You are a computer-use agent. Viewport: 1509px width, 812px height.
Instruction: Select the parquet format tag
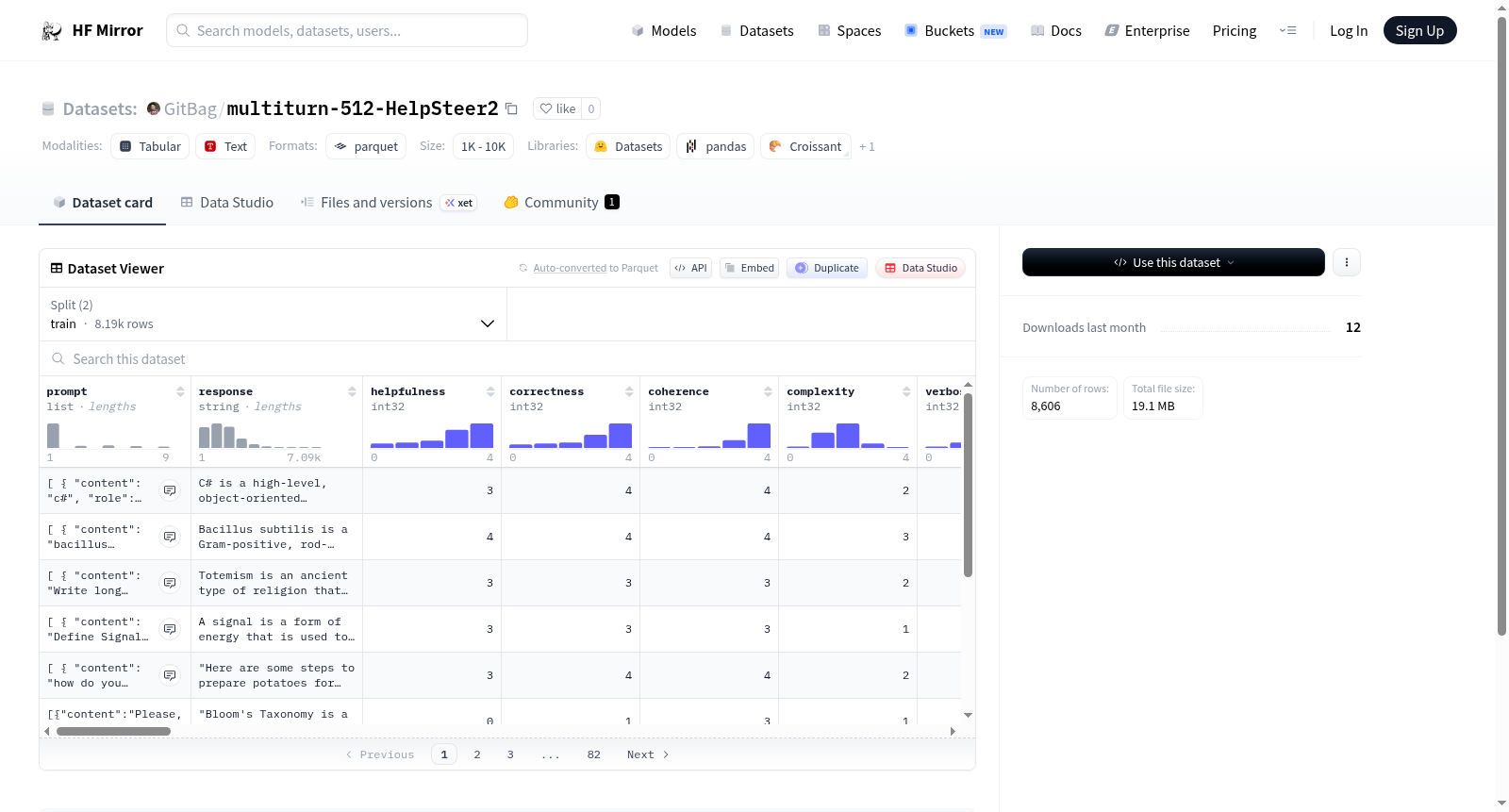(x=366, y=146)
